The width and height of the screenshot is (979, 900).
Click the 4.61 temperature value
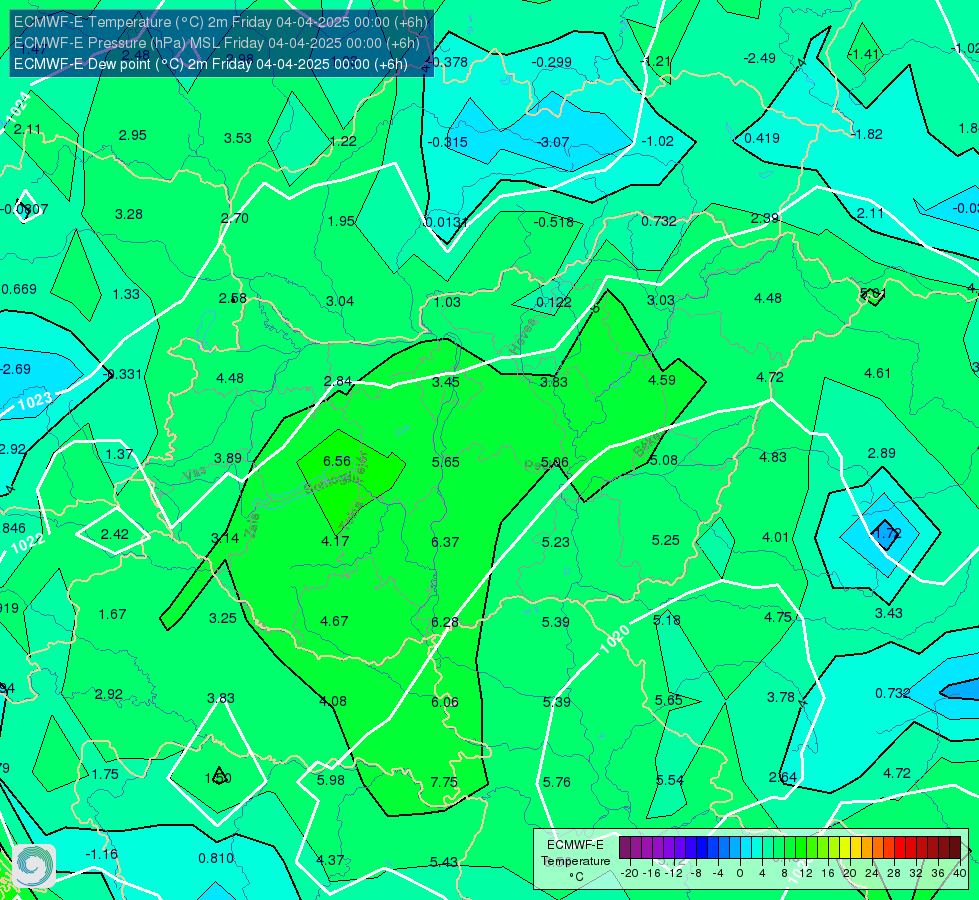tap(877, 373)
